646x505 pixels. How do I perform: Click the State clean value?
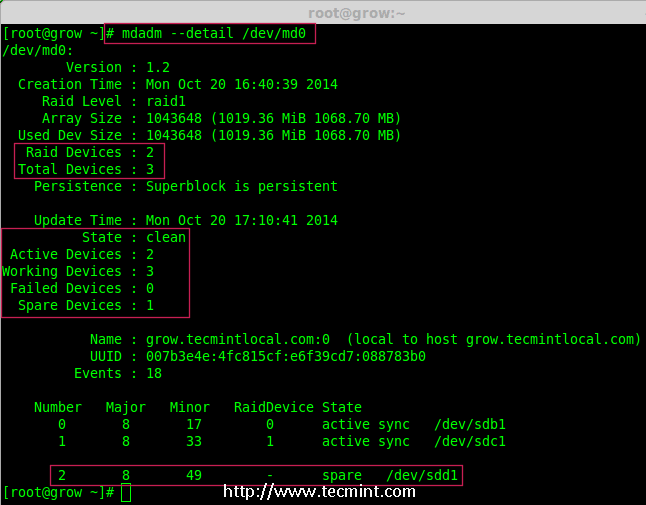point(166,238)
